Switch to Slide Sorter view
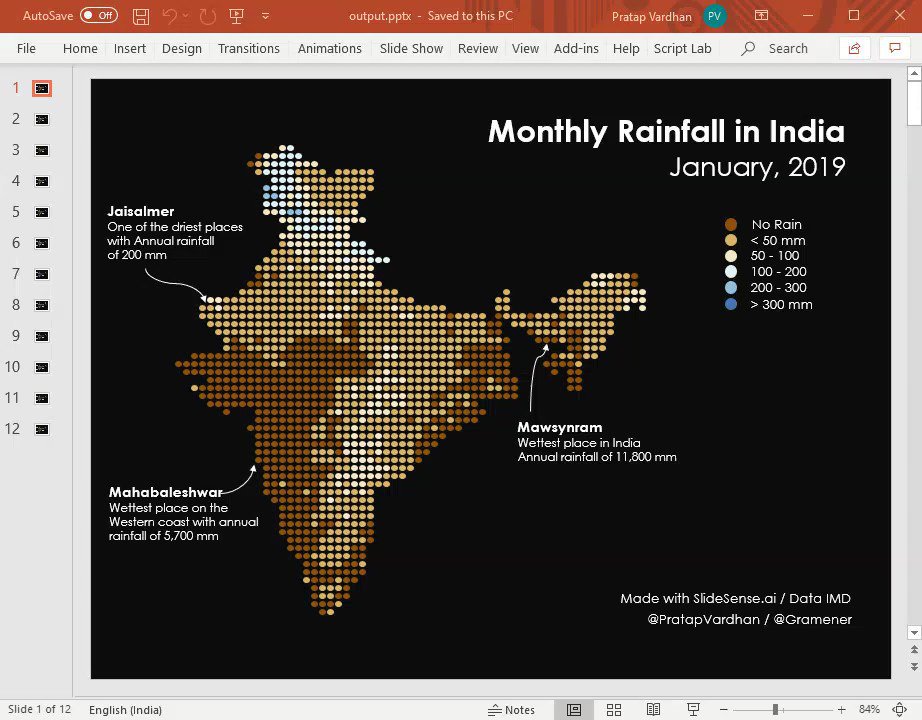Screen dimensions: 922x720 point(614,710)
